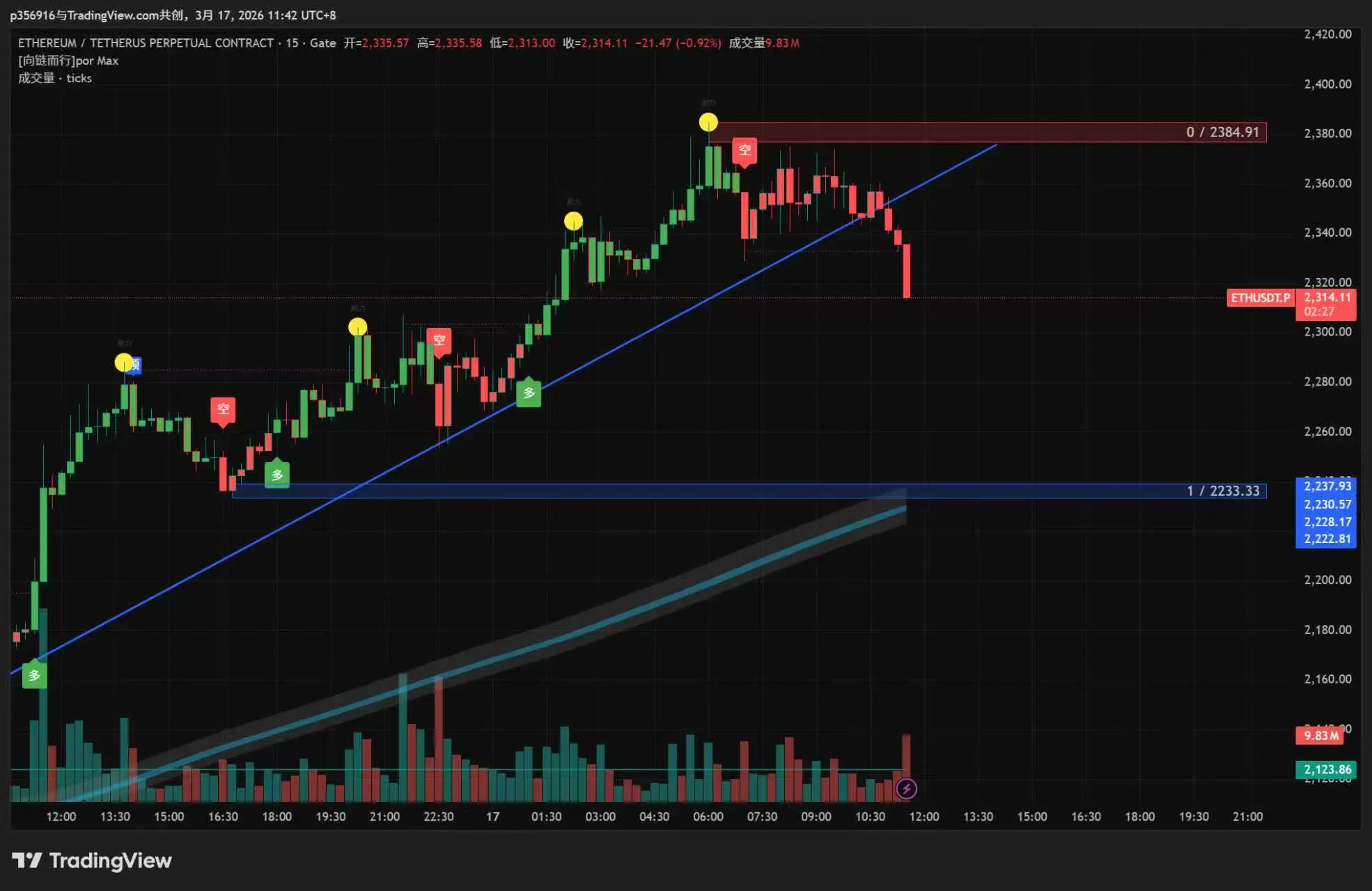Click the ETHEREUM / TETHERUS PERPETUAL CONTRACT title
The width and height of the screenshot is (1372, 891).
pyautogui.click(x=146, y=43)
